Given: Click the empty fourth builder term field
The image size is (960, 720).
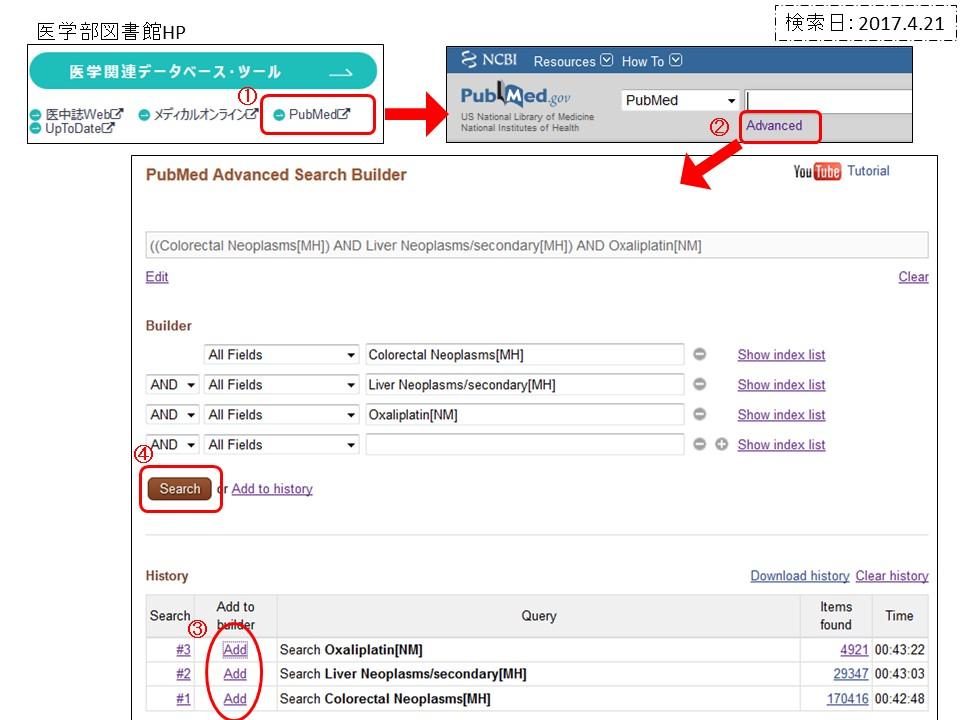Looking at the screenshot, I should click(525, 444).
